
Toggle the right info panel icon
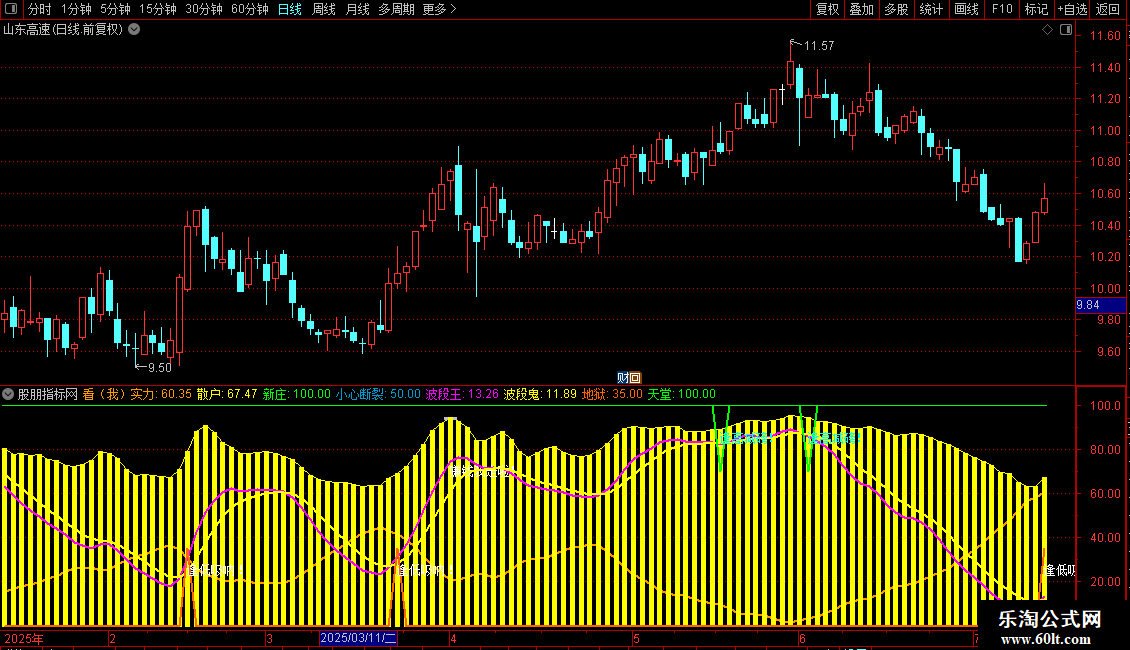[1066, 30]
